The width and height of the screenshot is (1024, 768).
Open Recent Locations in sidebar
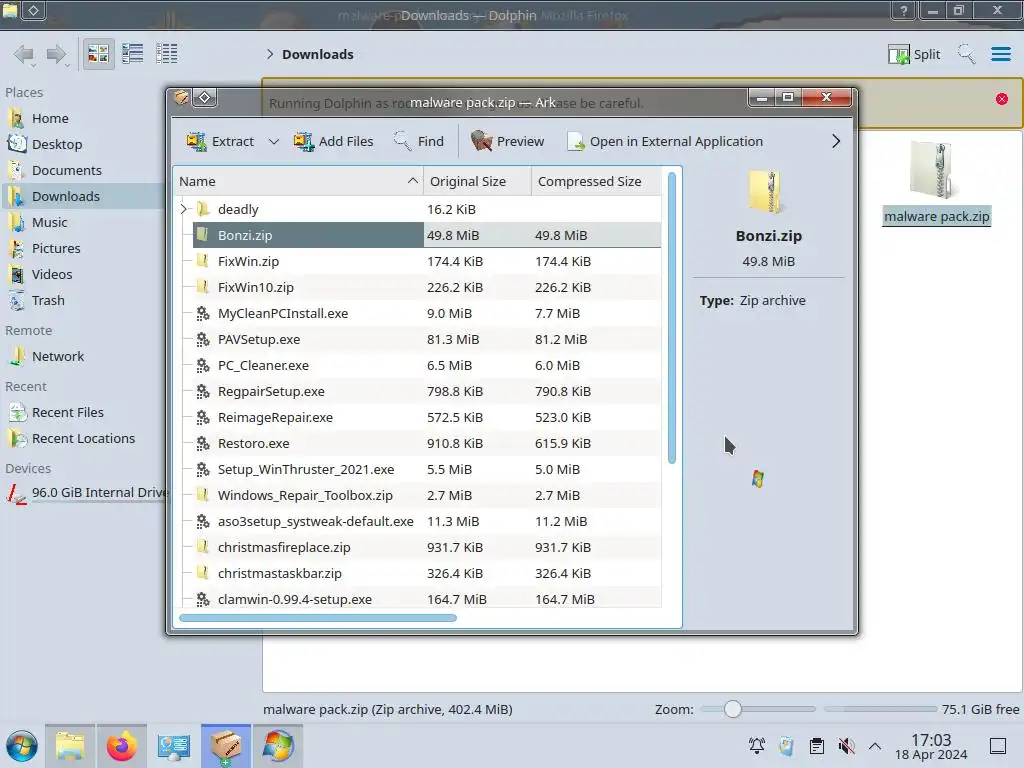pos(84,439)
